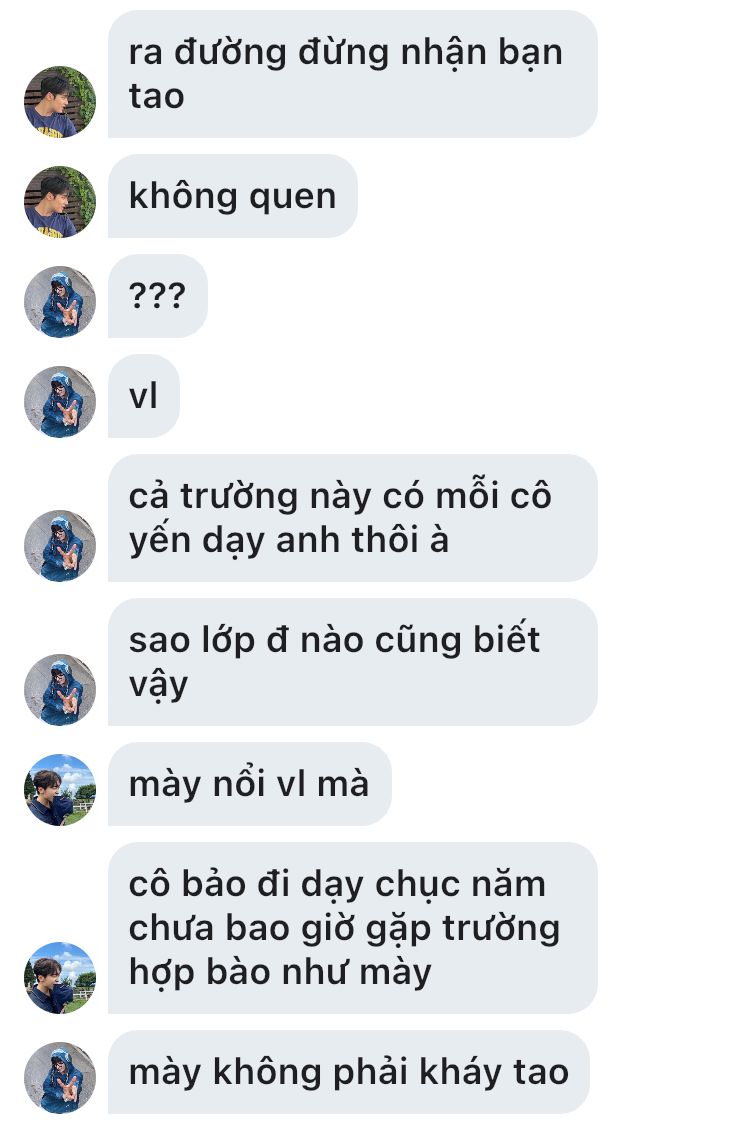
Task: Select the short "vl" message bubble
Action: 143,396
